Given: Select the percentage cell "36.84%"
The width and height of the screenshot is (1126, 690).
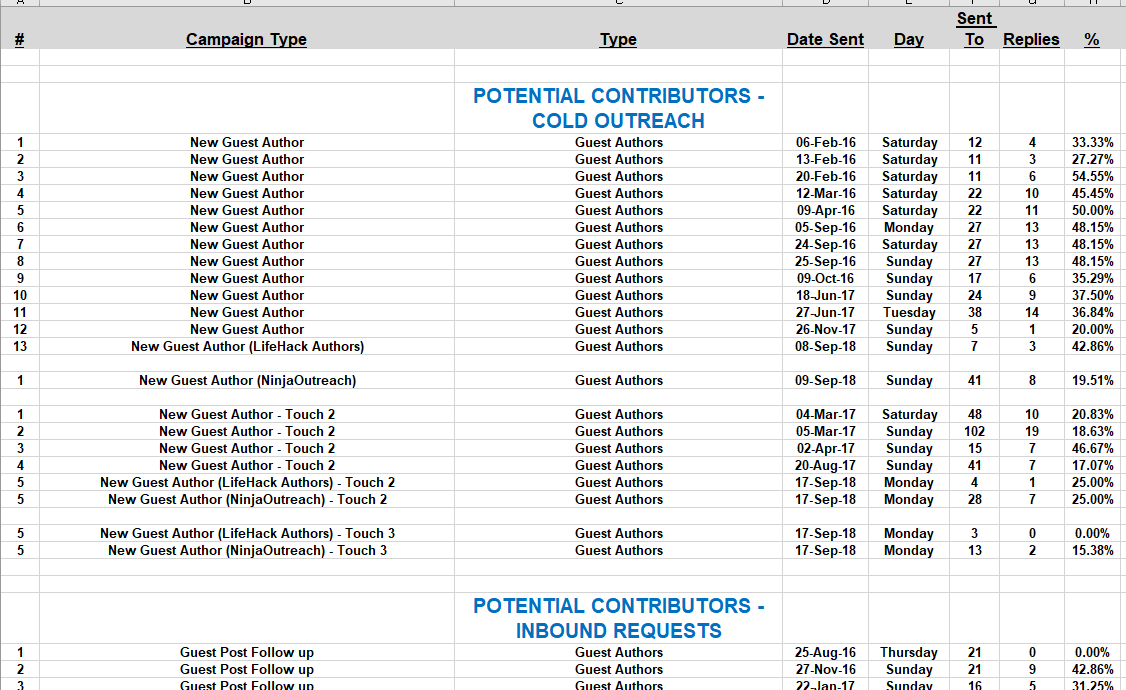Looking at the screenshot, I should tap(1092, 312).
